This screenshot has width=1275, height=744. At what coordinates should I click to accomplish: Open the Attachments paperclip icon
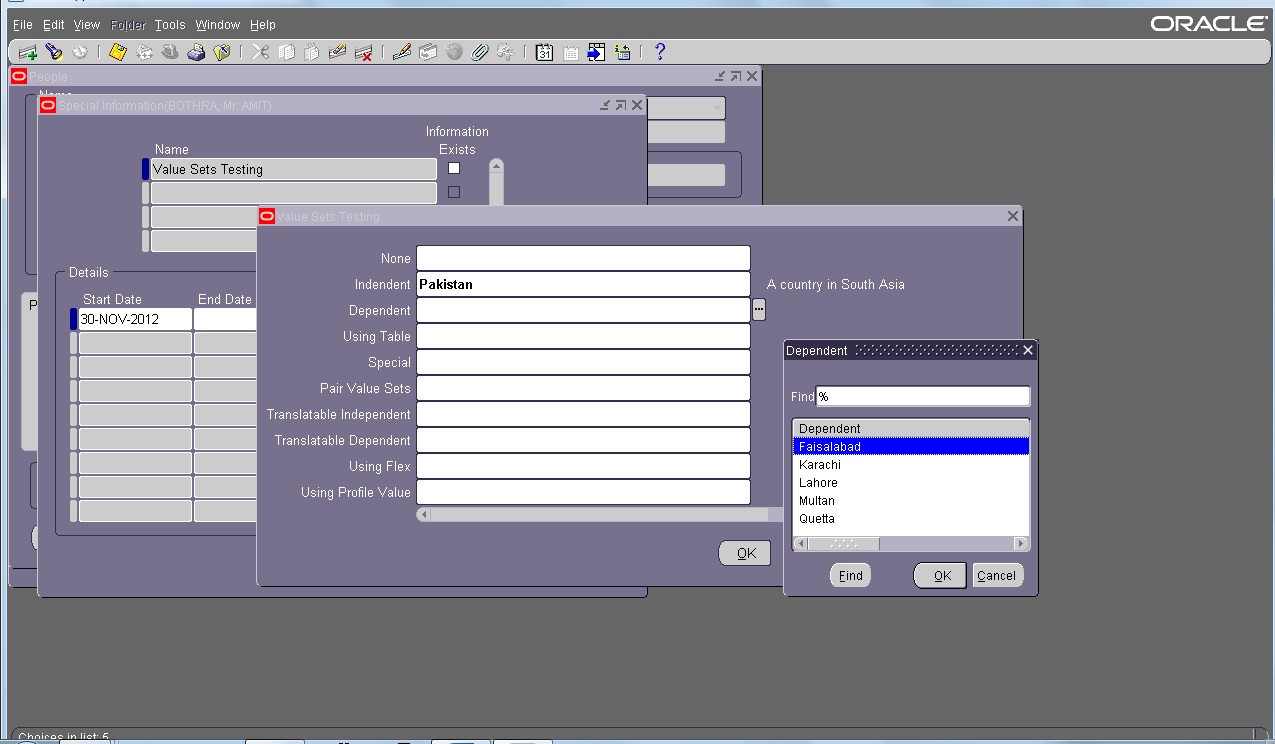pos(480,52)
